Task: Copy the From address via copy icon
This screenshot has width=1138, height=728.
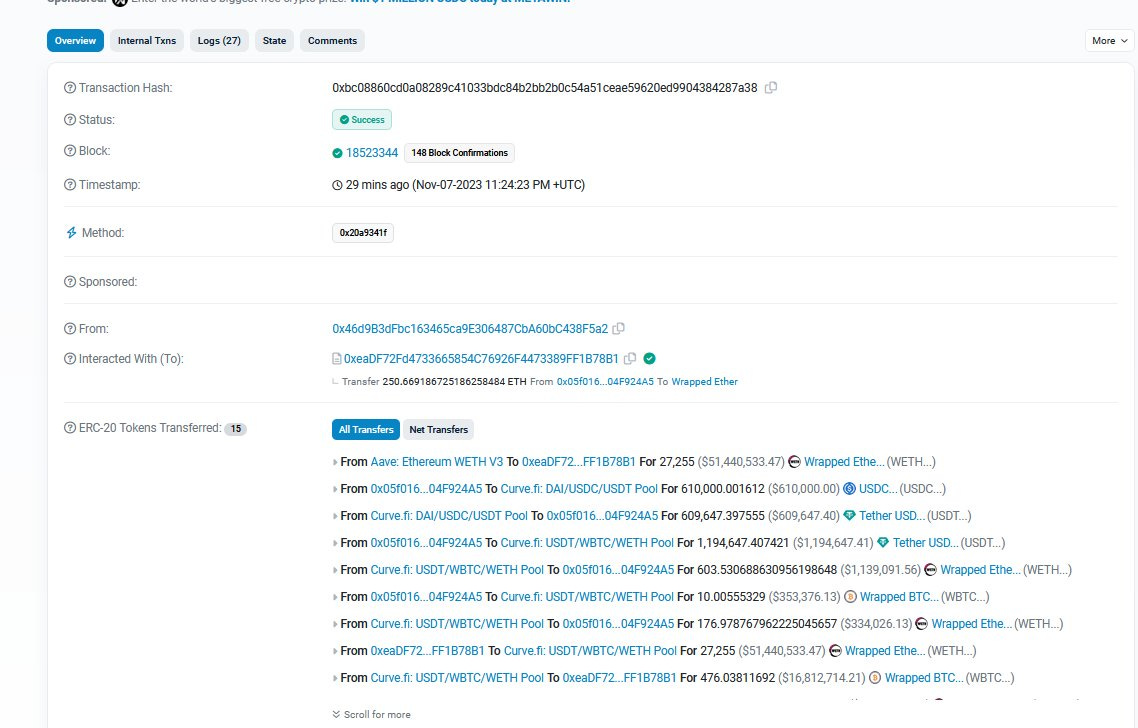Action: tap(618, 329)
